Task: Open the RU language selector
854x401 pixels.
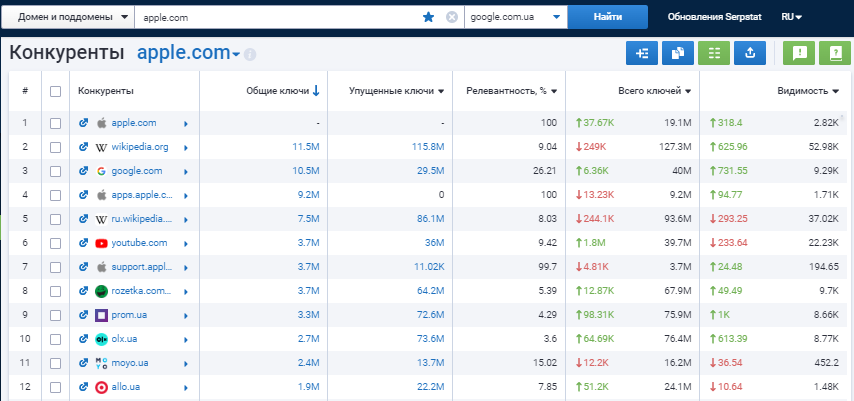Action: tap(792, 17)
